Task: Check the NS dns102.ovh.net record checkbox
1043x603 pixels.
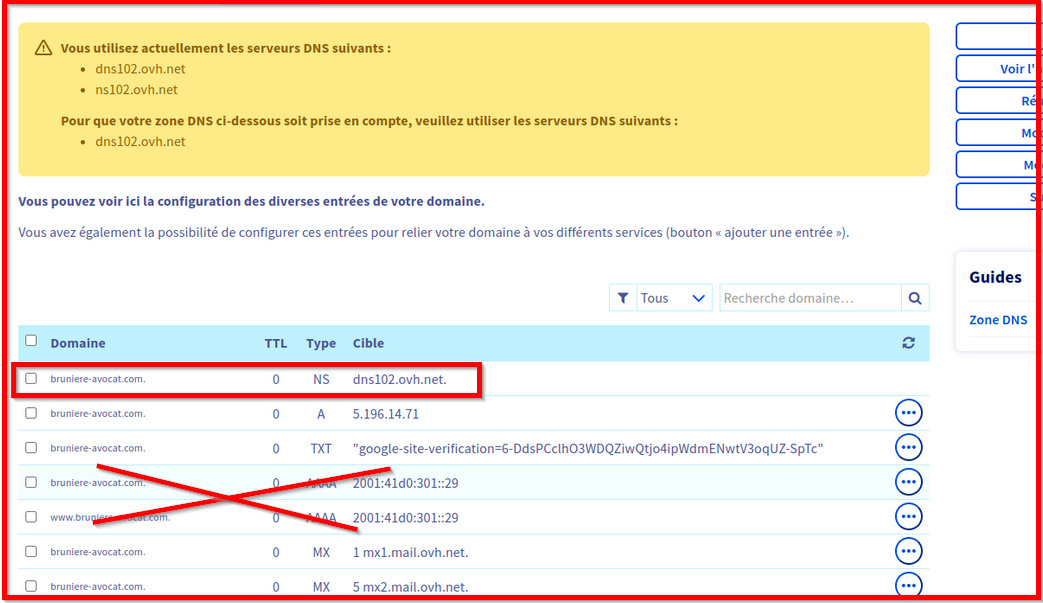Action: click(31, 379)
